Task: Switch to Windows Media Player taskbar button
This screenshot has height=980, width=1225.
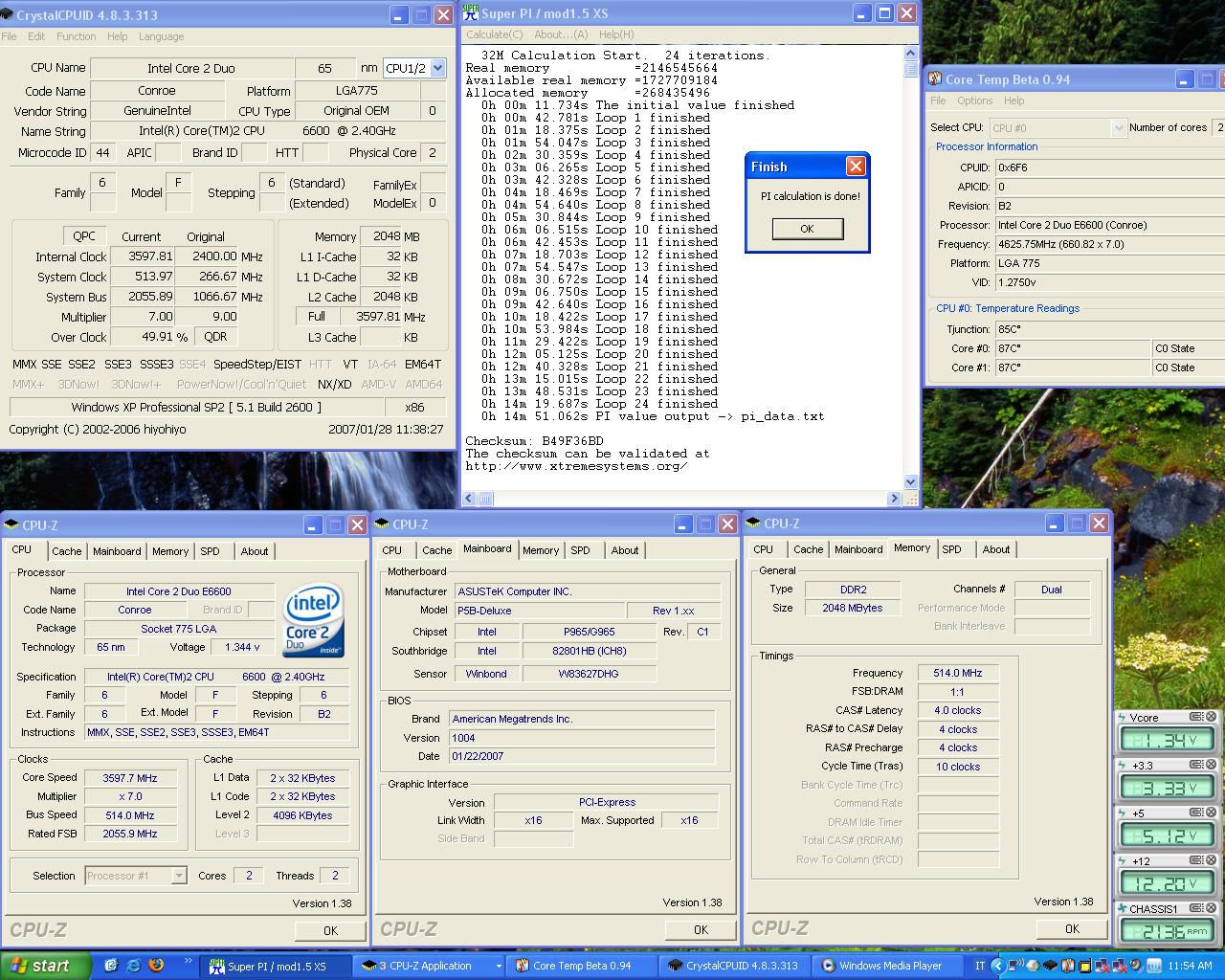Action: click(890, 966)
